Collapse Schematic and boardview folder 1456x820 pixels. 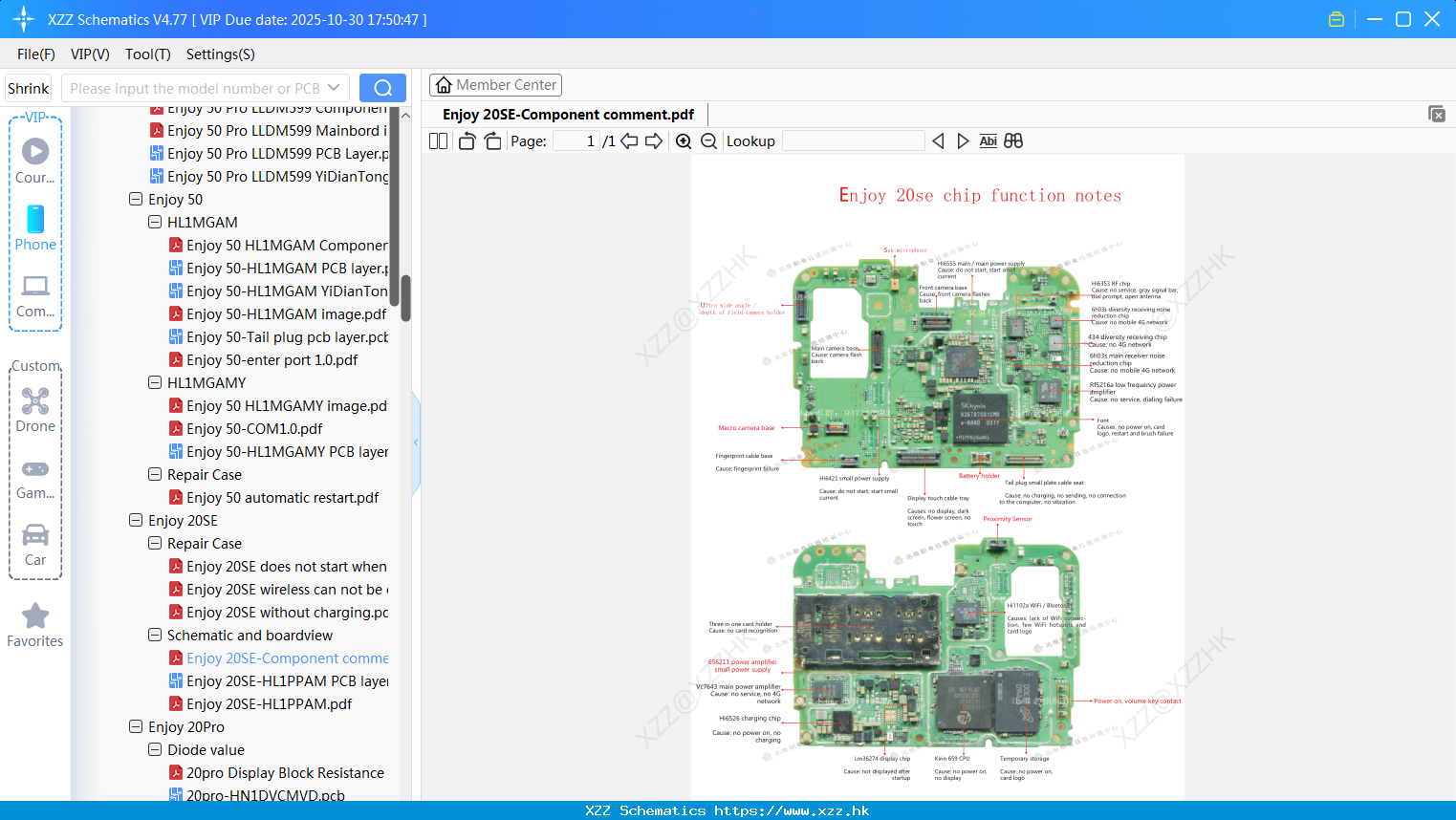154,635
